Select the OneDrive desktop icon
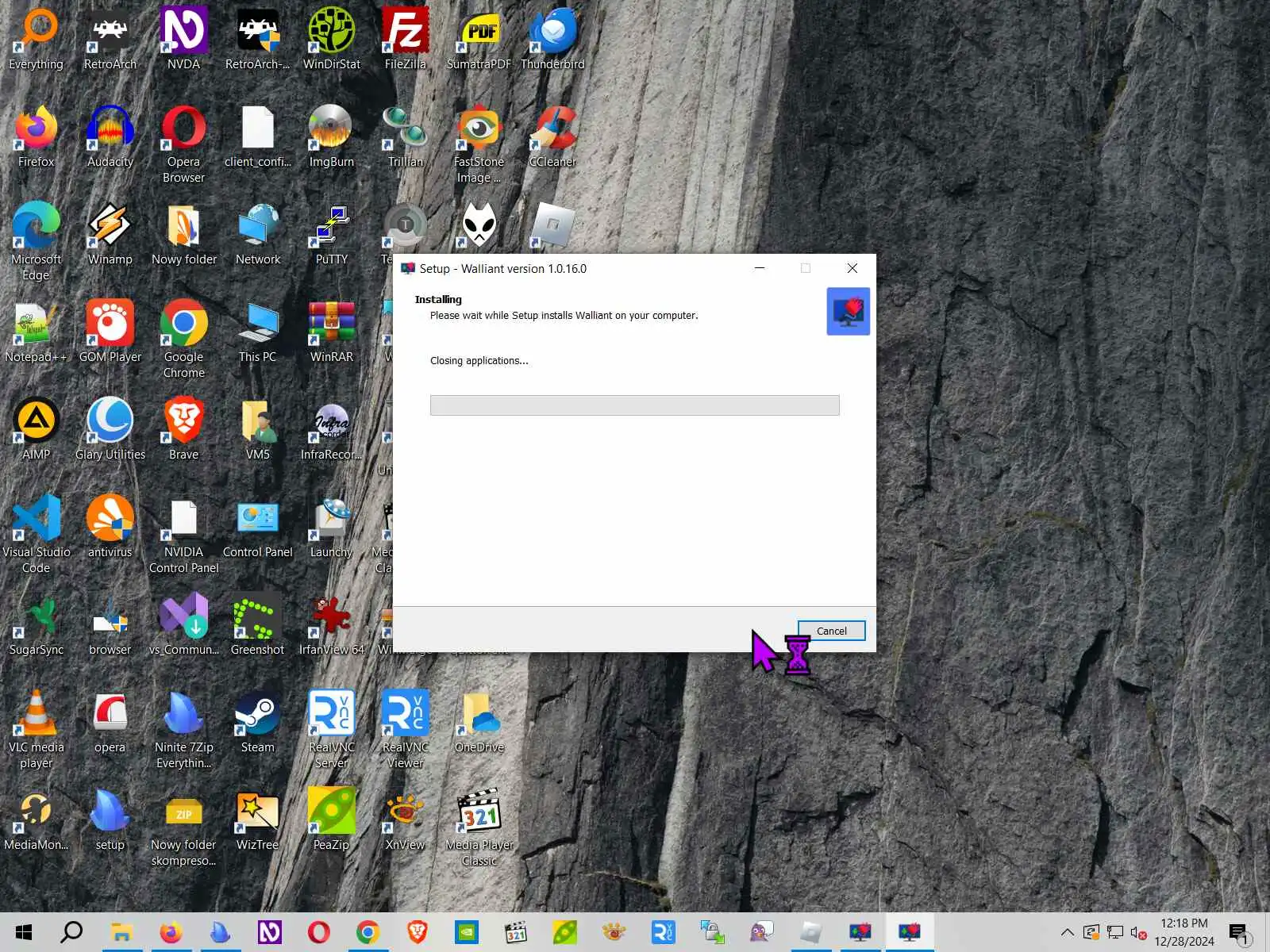1270x952 pixels. (x=479, y=722)
